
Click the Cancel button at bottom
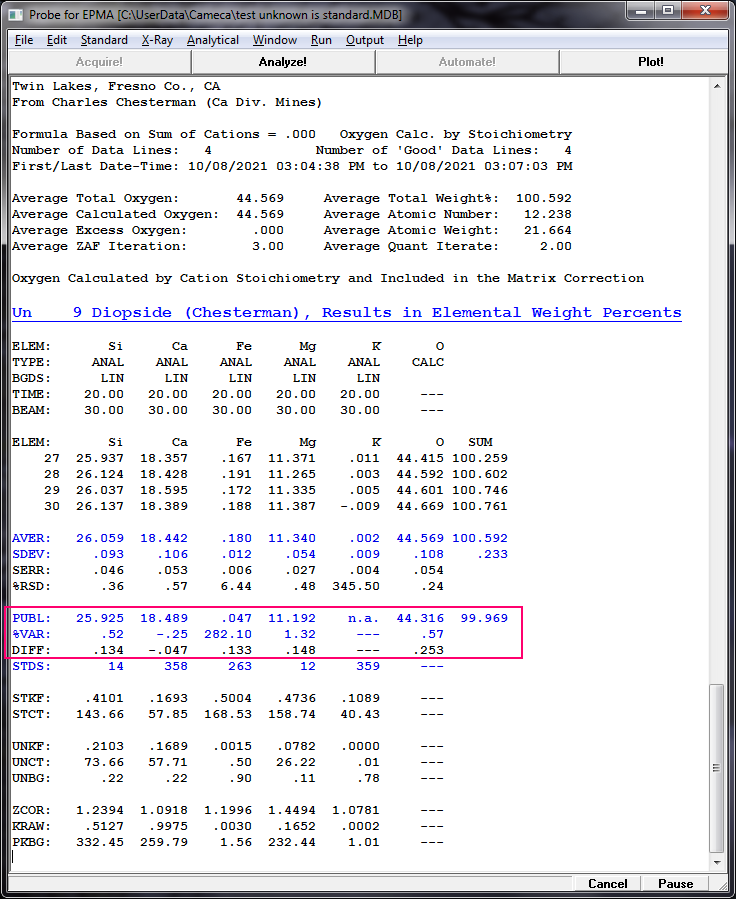(607, 883)
